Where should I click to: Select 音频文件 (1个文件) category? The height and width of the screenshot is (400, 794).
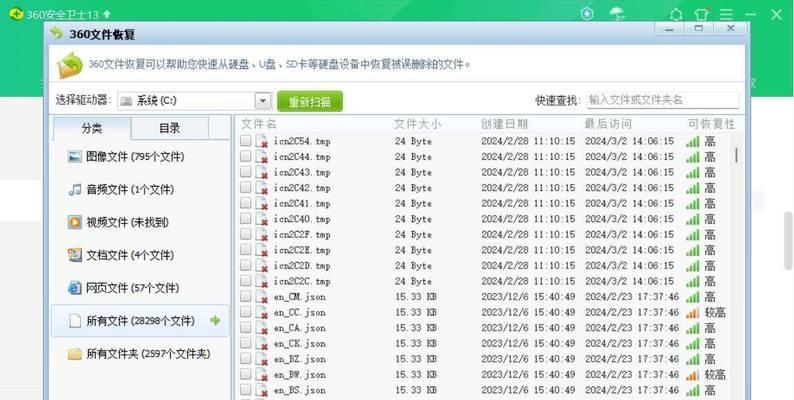point(140,189)
